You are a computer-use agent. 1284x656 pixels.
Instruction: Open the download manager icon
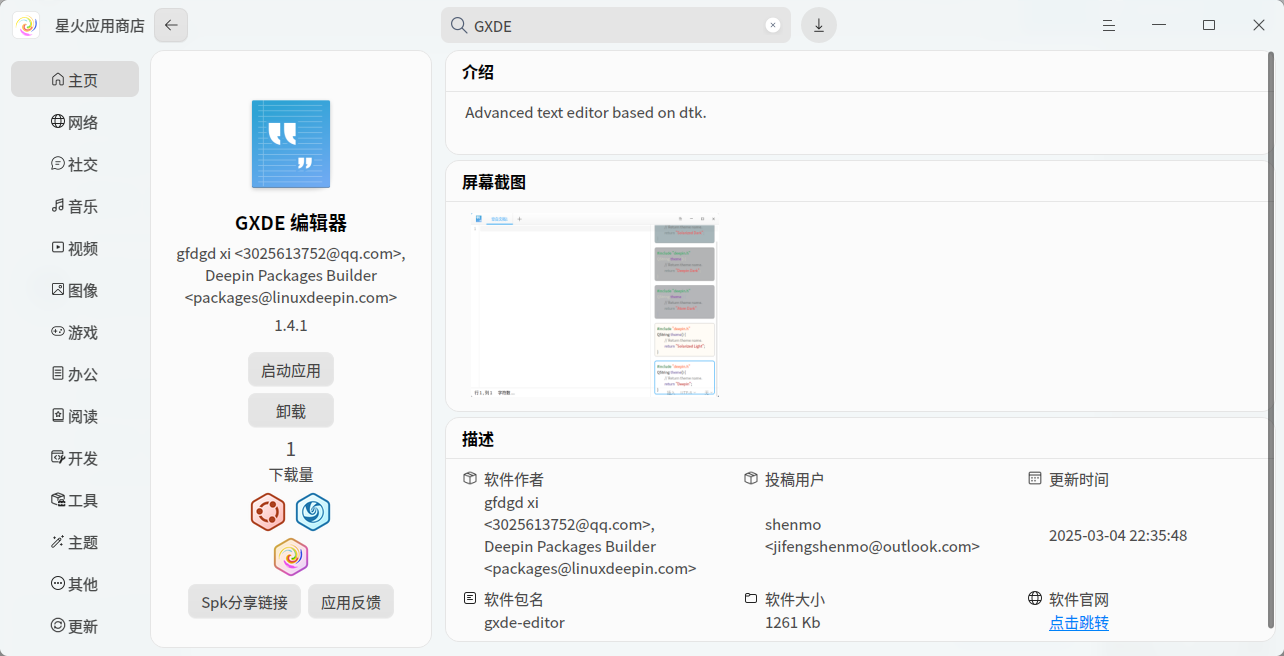point(819,25)
